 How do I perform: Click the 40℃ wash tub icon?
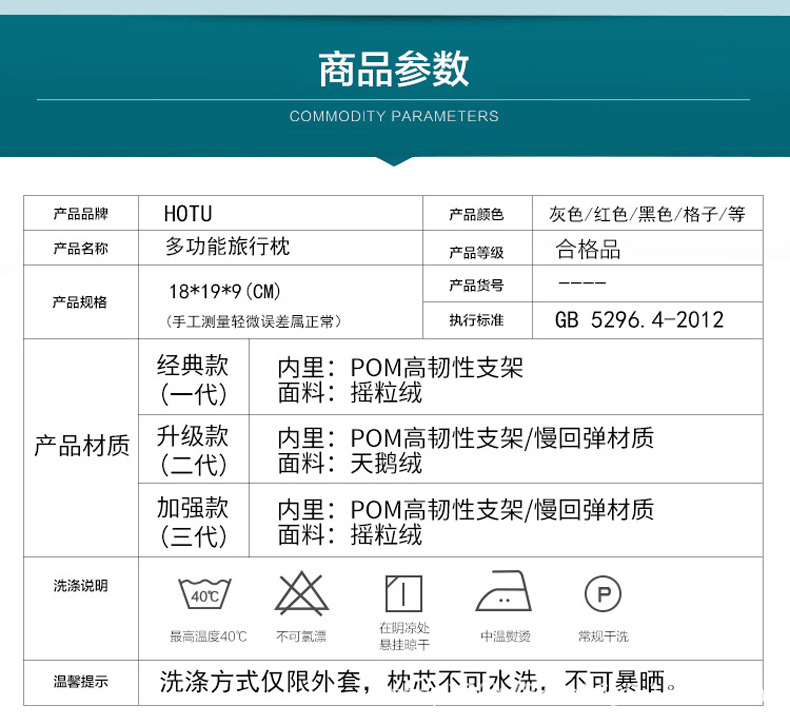tap(205, 594)
